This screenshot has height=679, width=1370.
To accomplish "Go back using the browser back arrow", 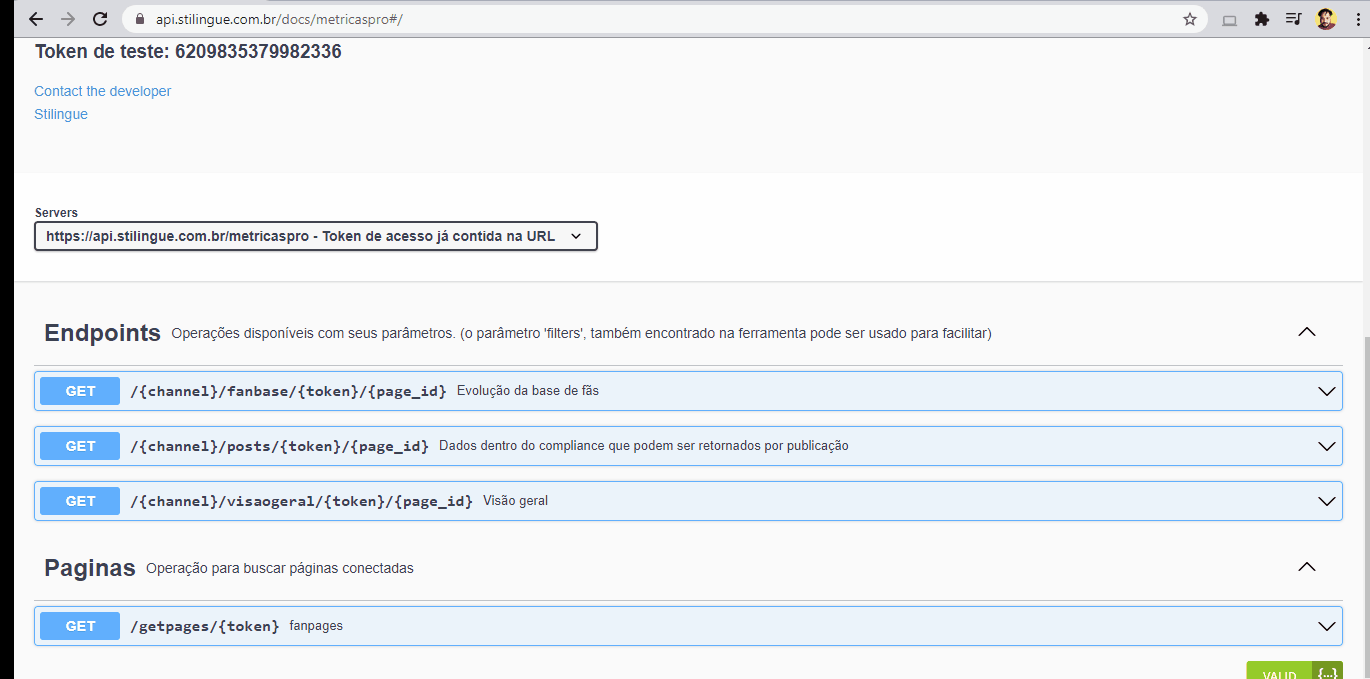I will (36, 19).
